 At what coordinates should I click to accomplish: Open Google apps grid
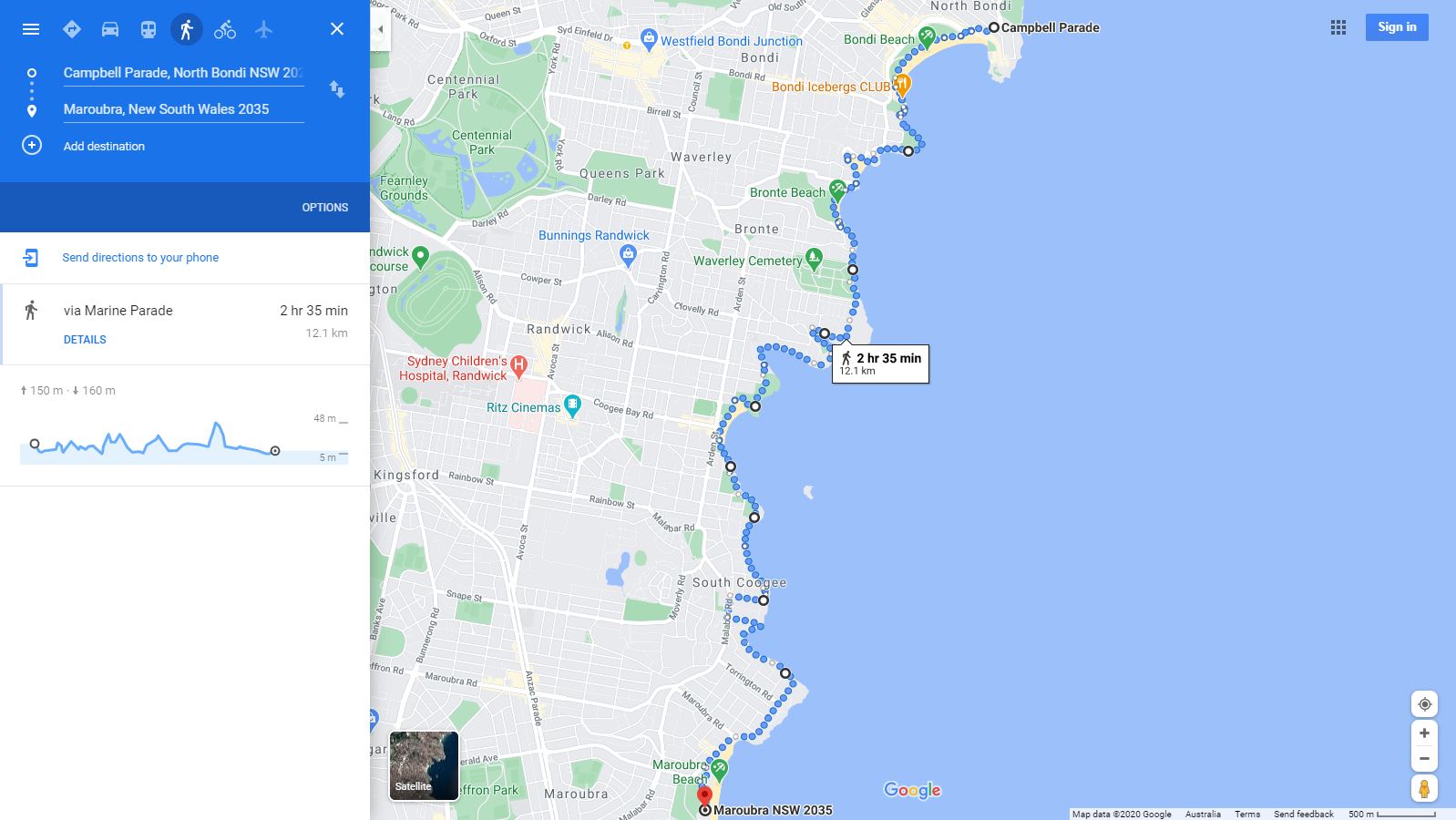(1338, 27)
